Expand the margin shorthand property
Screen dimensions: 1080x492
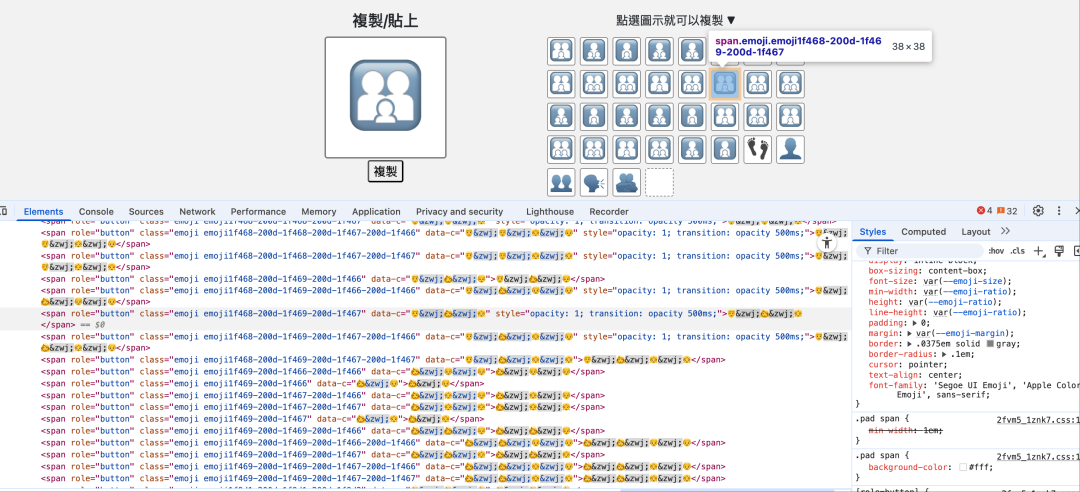pos(911,333)
